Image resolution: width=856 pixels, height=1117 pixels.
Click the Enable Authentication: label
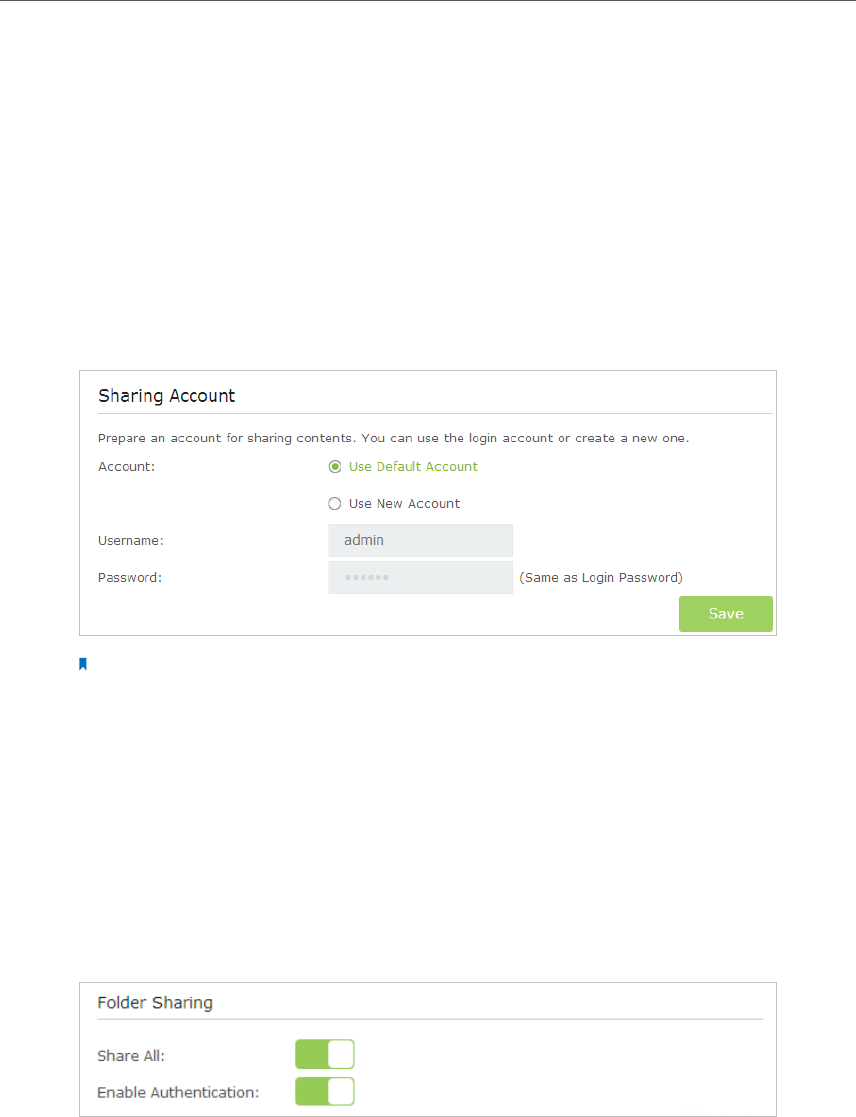(x=178, y=1092)
